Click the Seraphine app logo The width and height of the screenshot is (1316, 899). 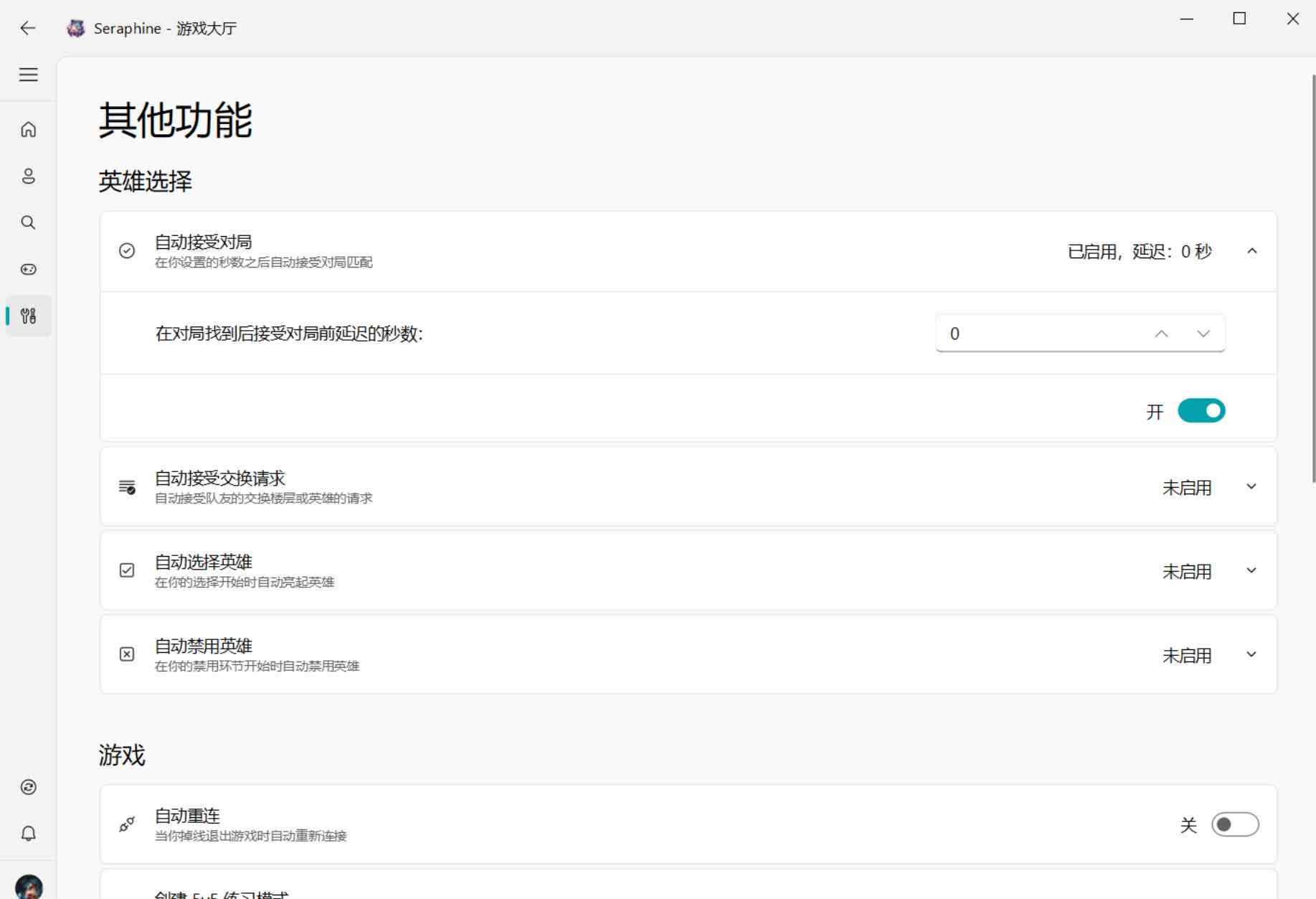point(75,28)
